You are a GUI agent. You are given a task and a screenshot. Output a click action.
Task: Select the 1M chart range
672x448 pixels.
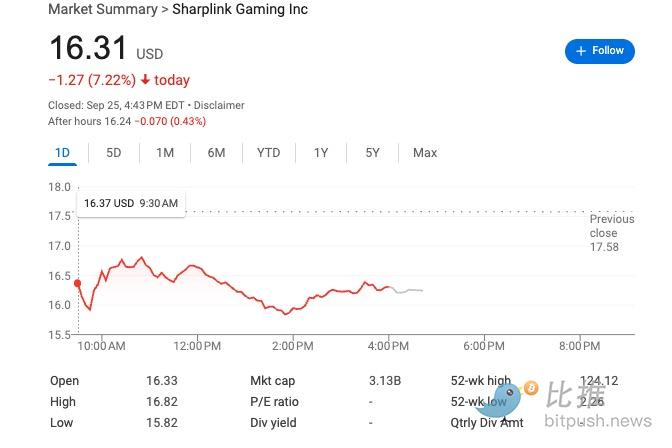[x=165, y=153]
